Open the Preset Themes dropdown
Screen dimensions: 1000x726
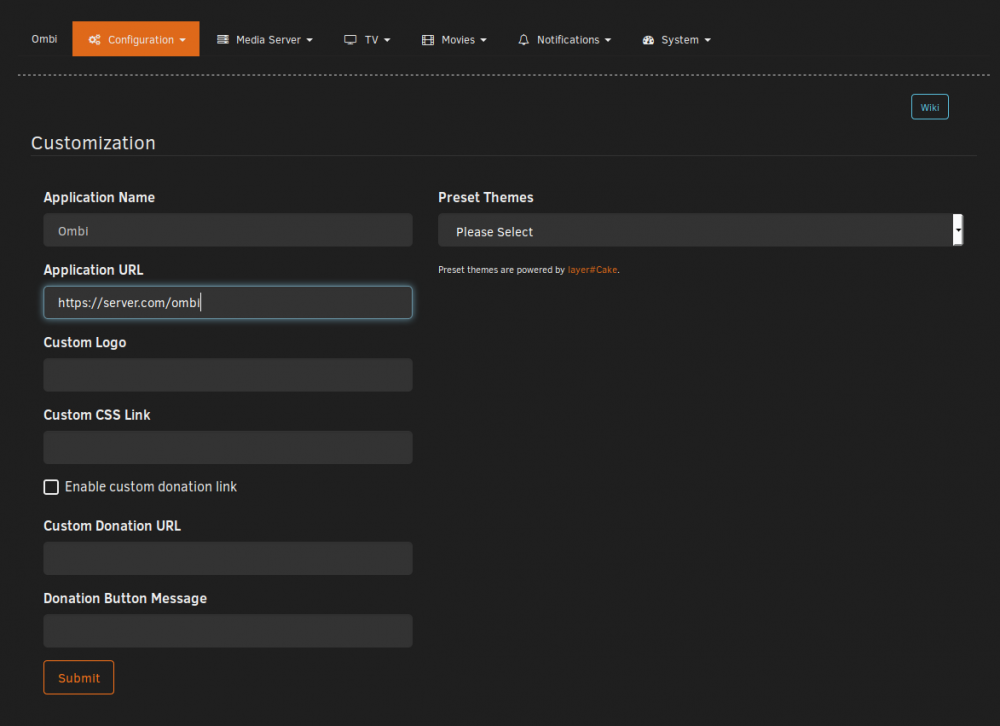700,230
